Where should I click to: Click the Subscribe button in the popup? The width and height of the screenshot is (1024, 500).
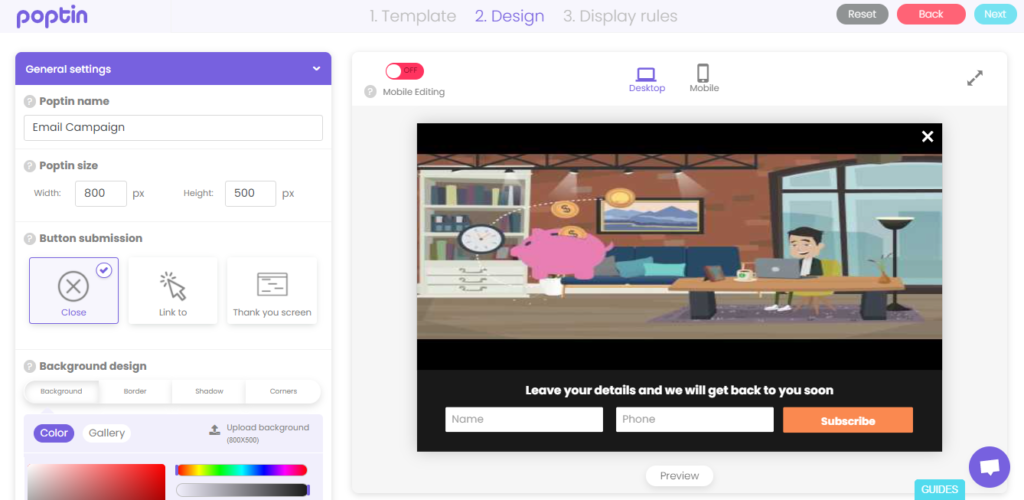[x=848, y=420]
